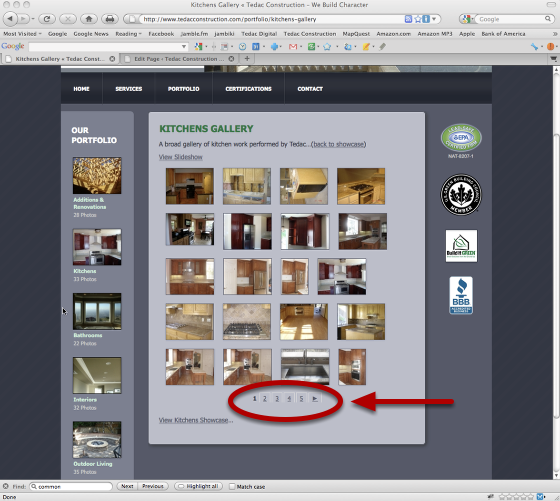The image size is (560, 501).
Task: Close the Edit Page tab
Action: click(x=231, y=59)
